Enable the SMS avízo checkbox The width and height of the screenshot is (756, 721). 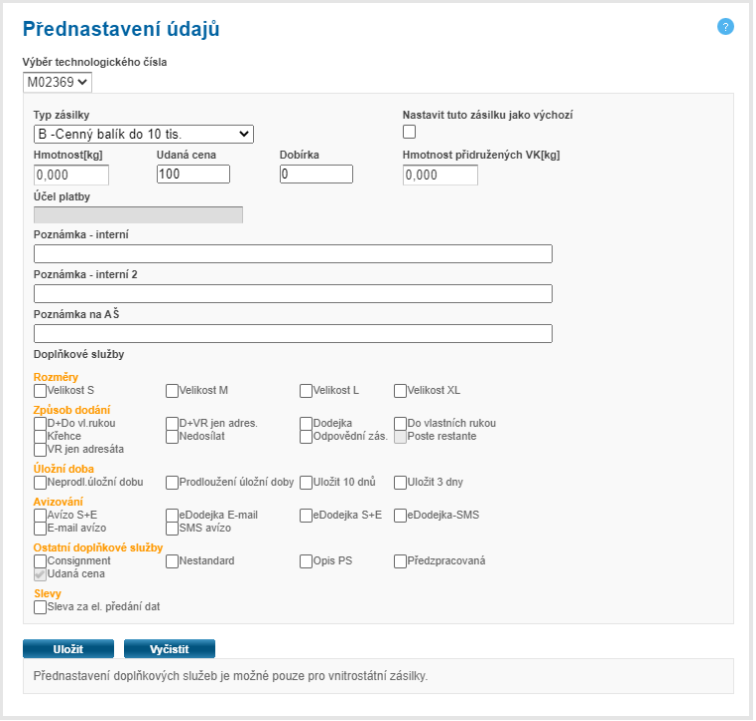point(172,528)
